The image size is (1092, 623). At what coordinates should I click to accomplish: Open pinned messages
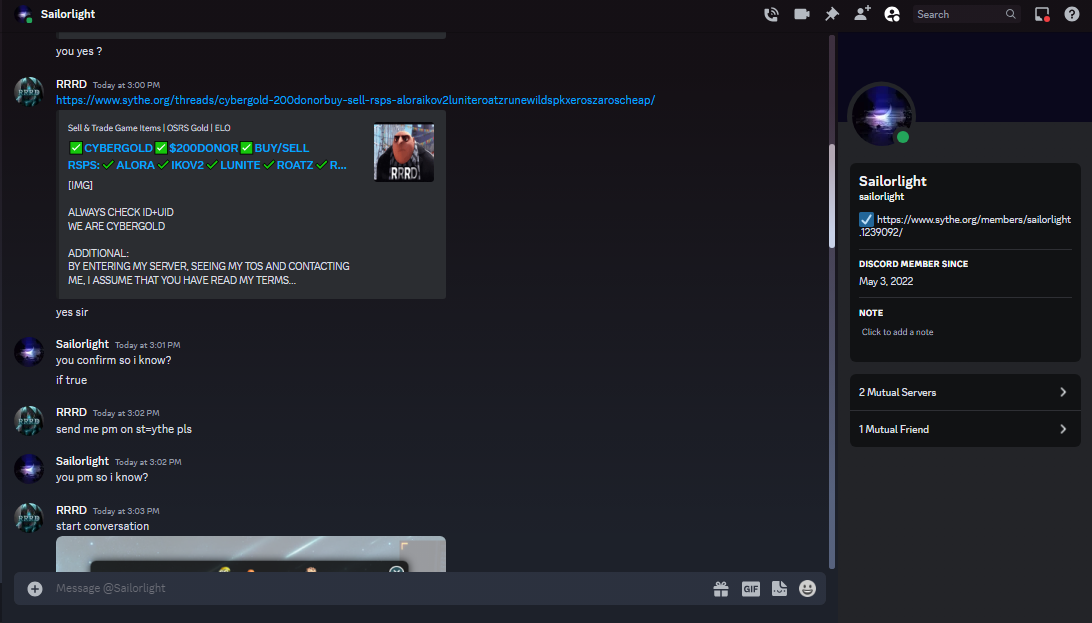tap(832, 14)
